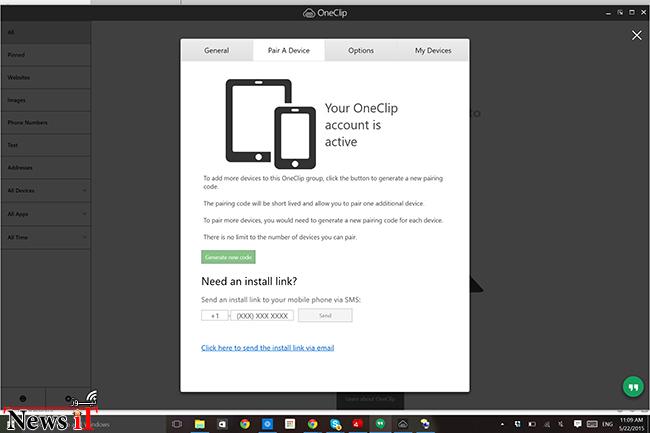Close the settings overlay with the X icon
Image resolution: width=650 pixels, height=433 pixels.
[636, 35]
